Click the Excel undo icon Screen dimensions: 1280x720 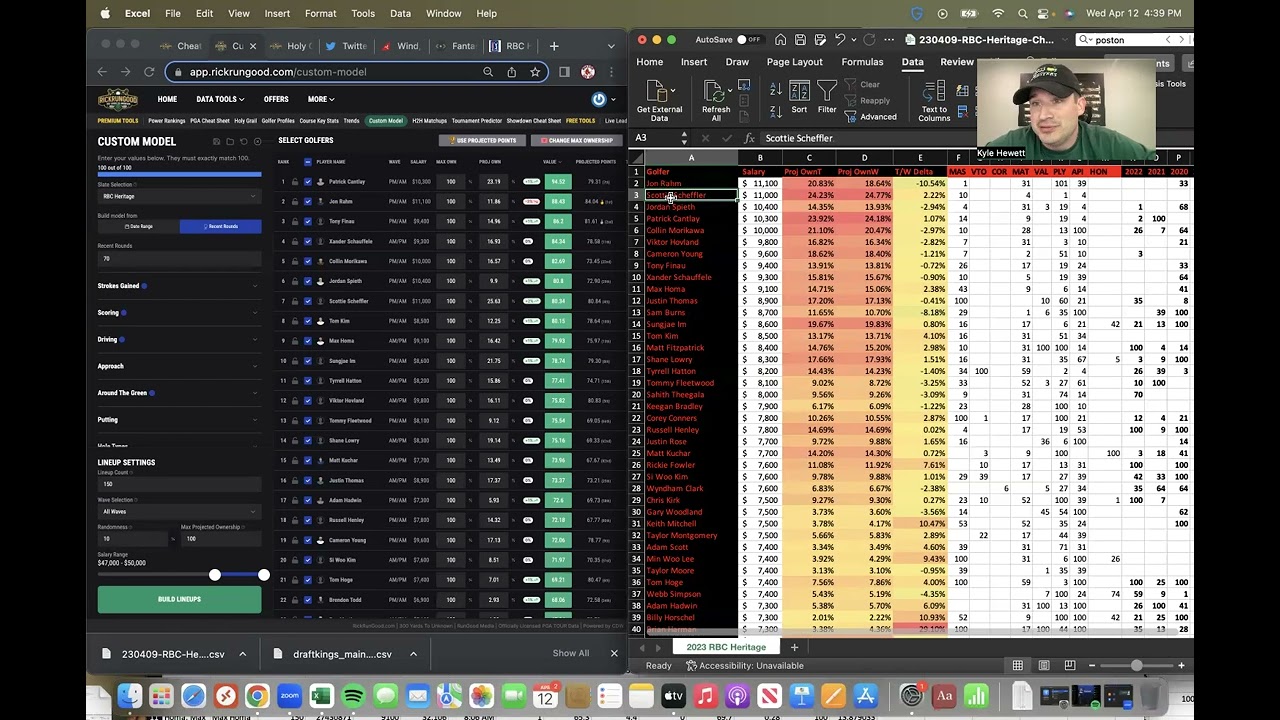841,40
